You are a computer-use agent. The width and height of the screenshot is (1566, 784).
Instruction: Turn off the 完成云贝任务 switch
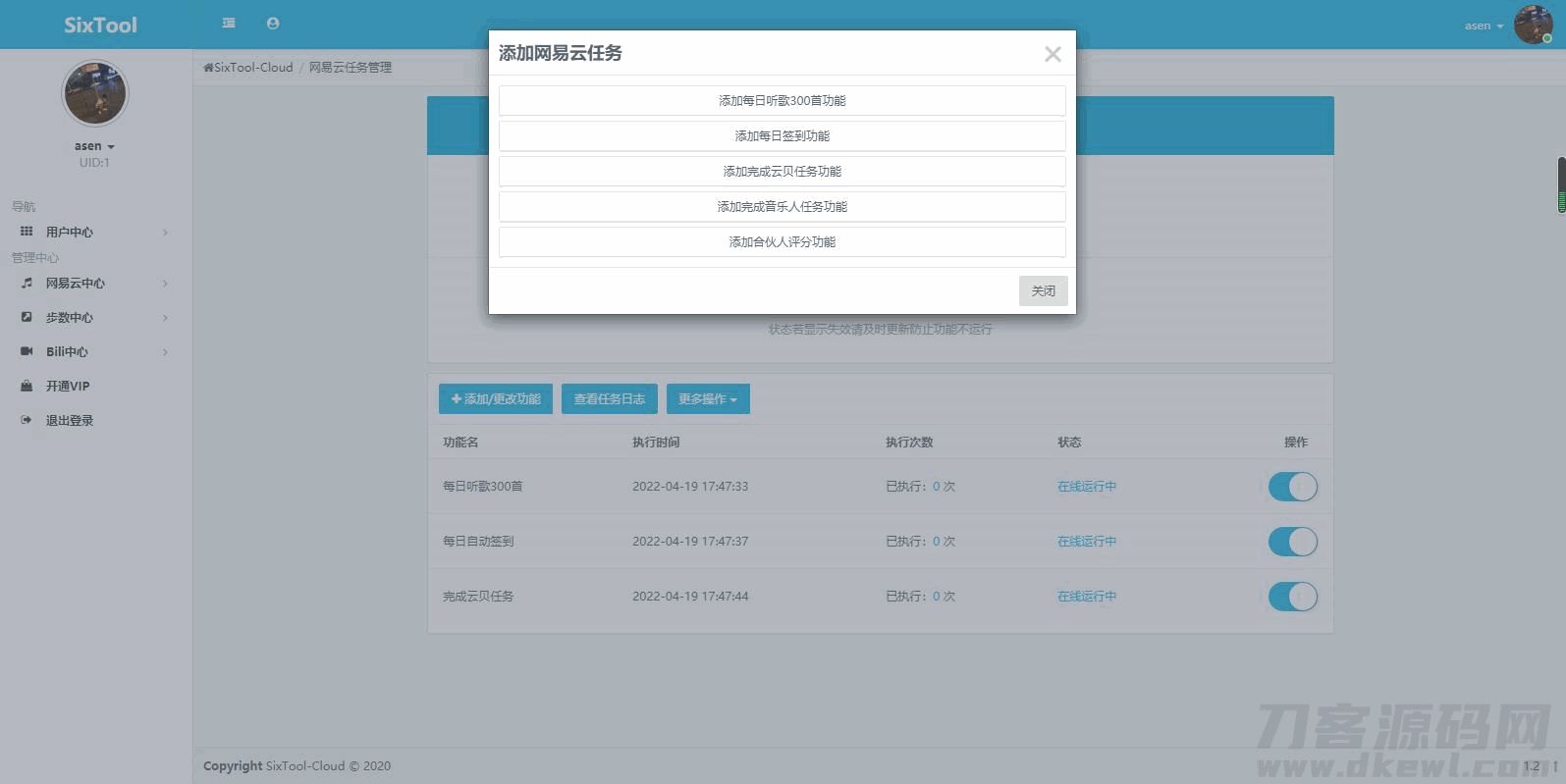pyautogui.click(x=1292, y=597)
